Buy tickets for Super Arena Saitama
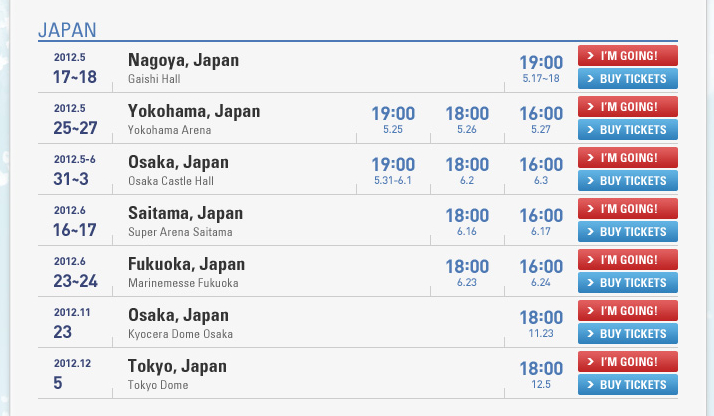 pos(627,232)
